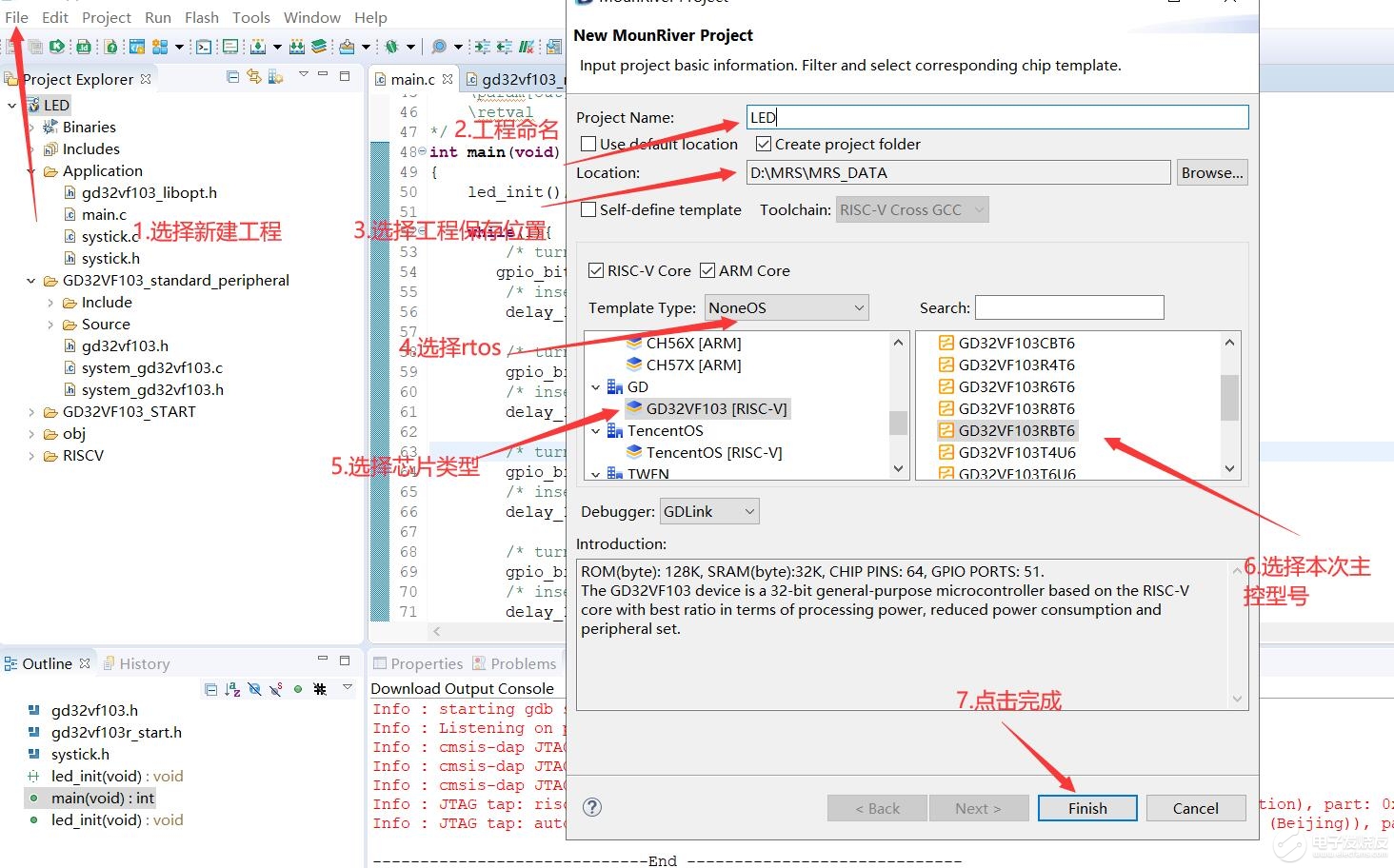Toggle Use default location checkbox
The height and width of the screenshot is (868, 1394).
[x=588, y=144]
